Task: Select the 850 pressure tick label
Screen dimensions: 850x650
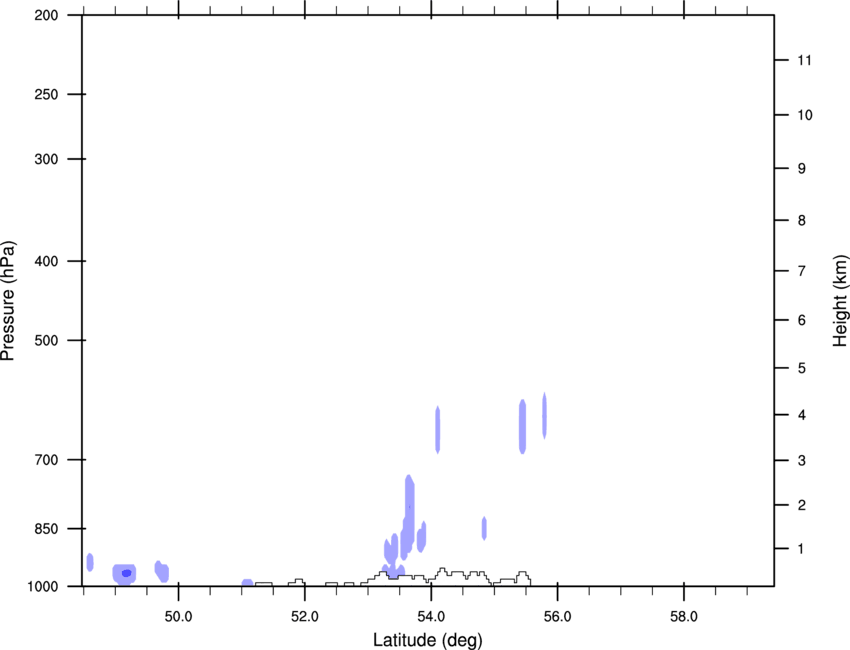Action: coord(46,529)
